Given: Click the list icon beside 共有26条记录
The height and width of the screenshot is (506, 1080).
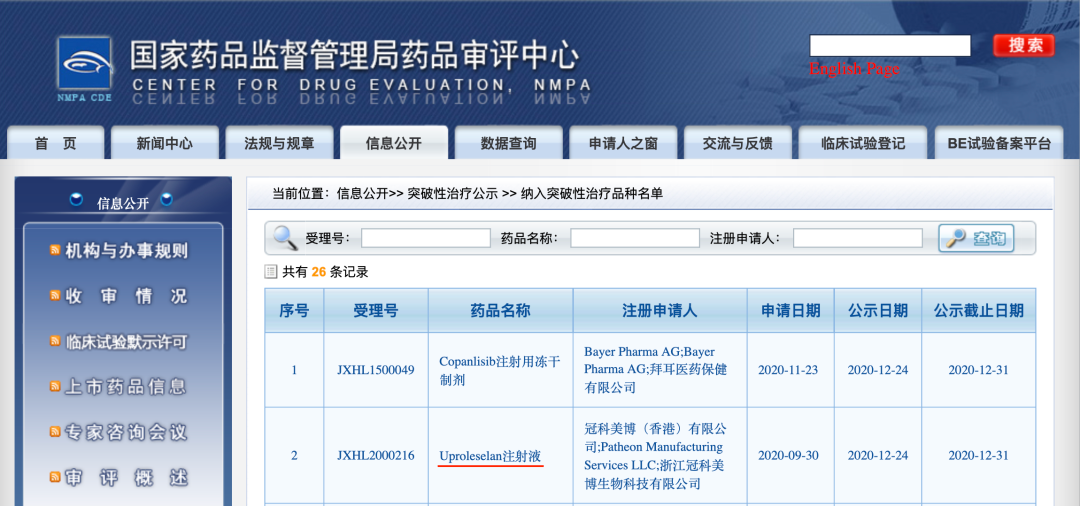Looking at the screenshot, I should click(x=271, y=272).
